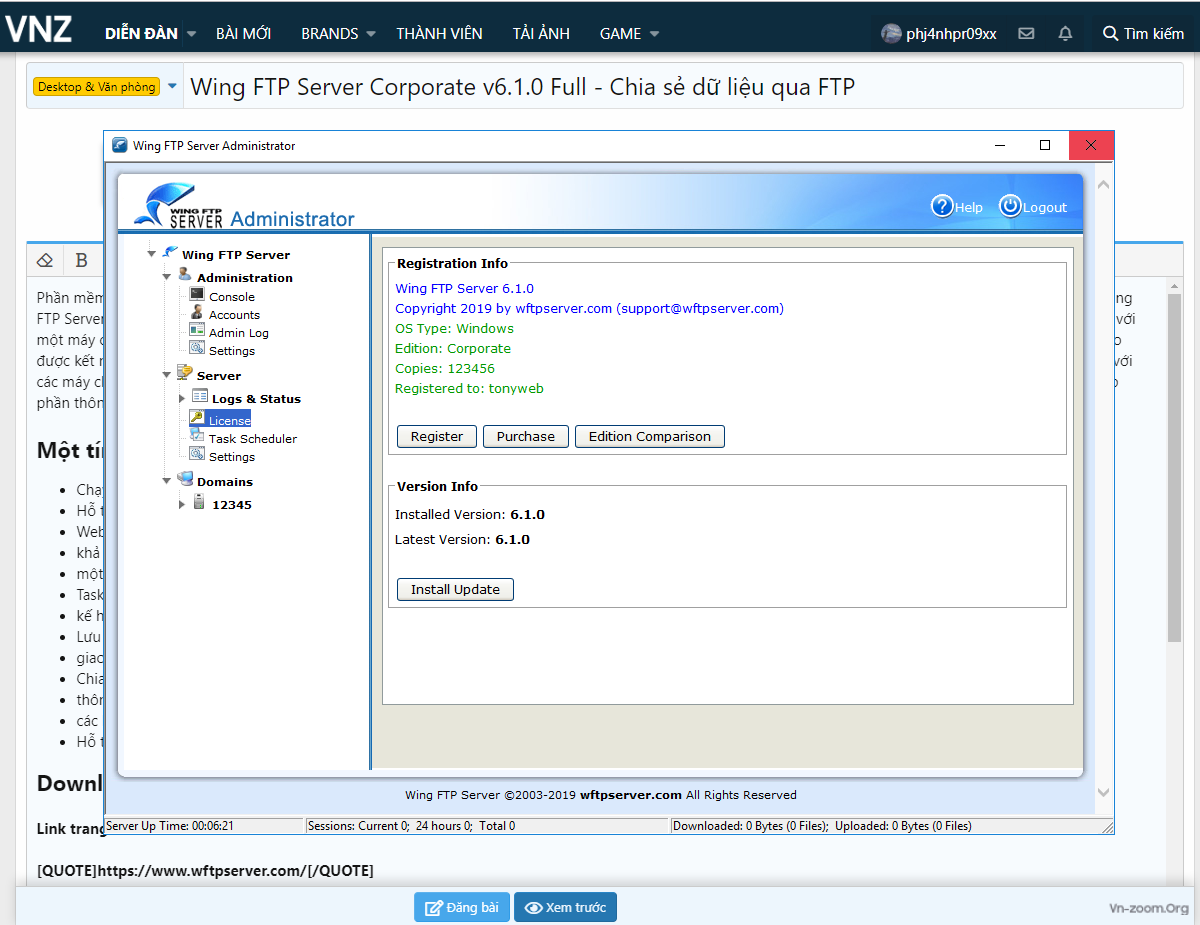Click 'Edition: Corporate' text

point(453,348)
